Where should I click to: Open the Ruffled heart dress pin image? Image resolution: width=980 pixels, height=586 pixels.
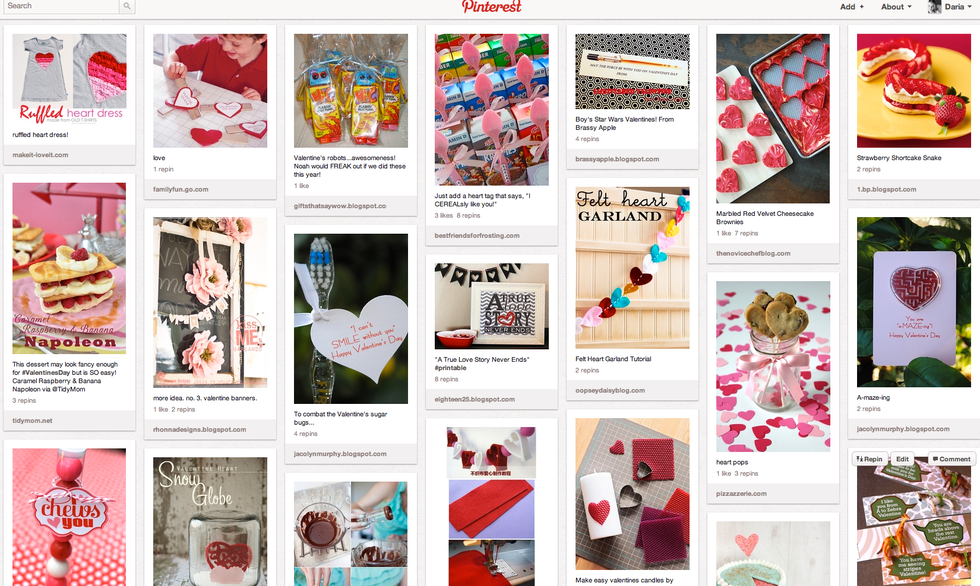69,78
